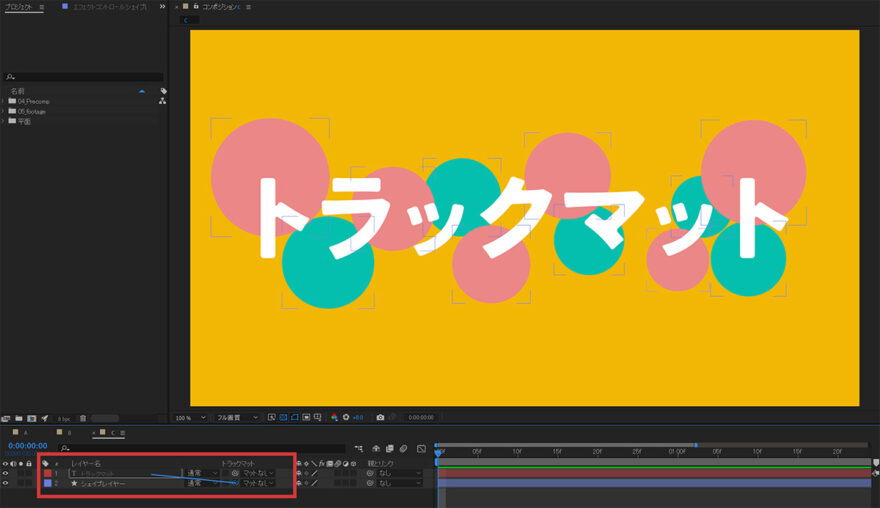Open blend mode 通常 dropdown for layer 1
The width and height of the screenshot is (880, 508).
point(201,473)
